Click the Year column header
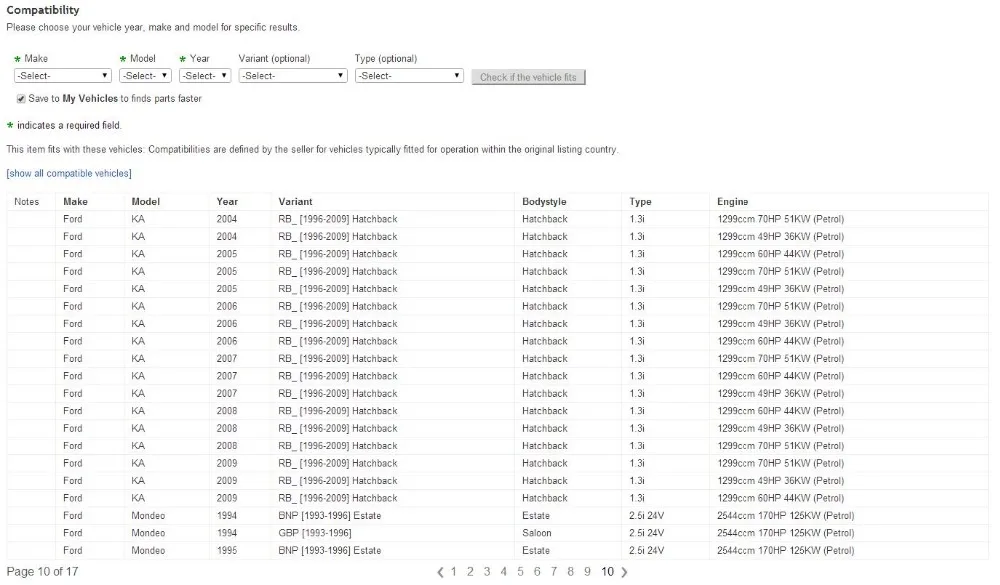This screenshot has width=1000, height=585. click(227, 202)
